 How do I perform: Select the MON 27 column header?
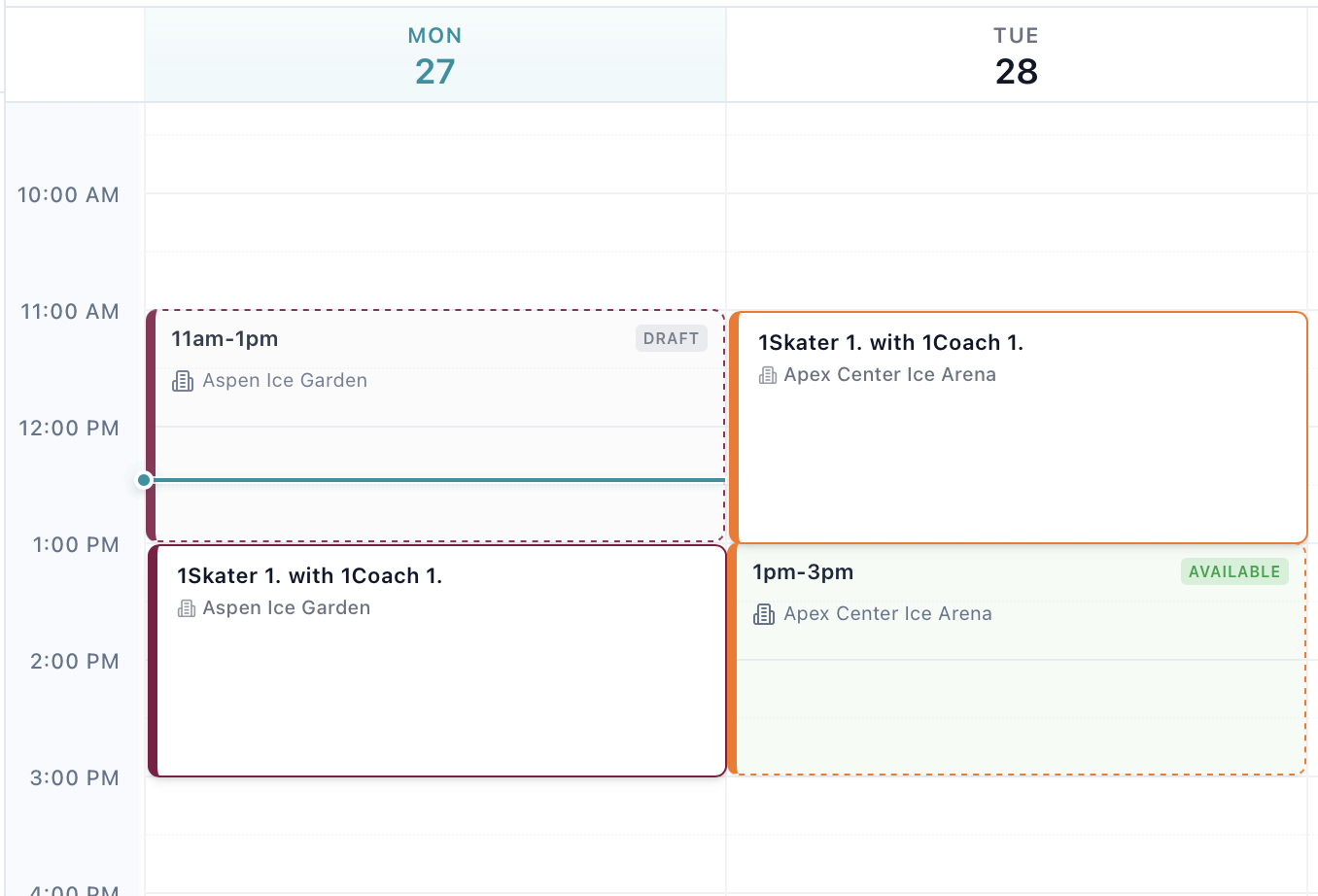click(x=434, y=53)
